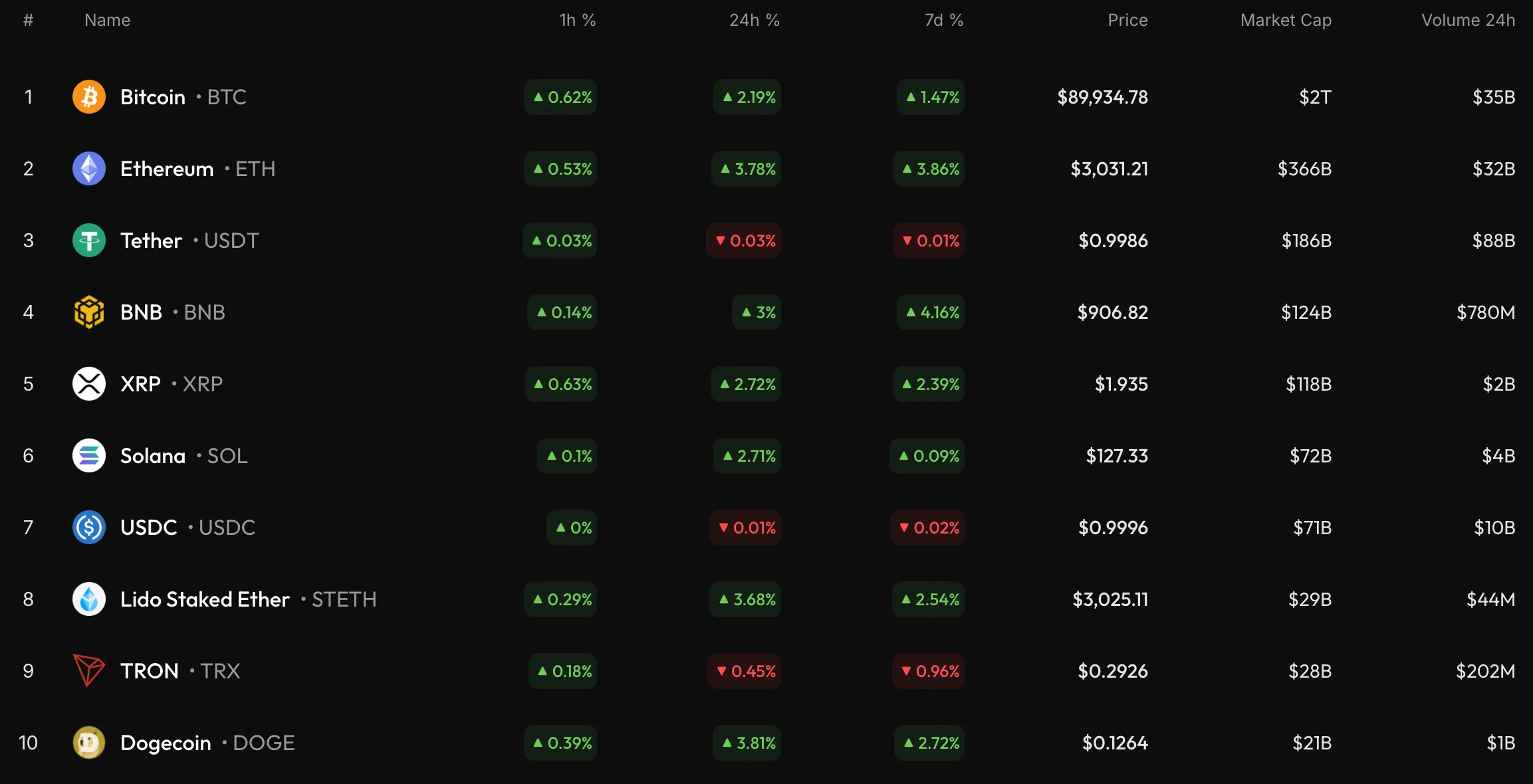The height and width of the screenshot is (784, 1533).
Task: Open the Dogecoin name link
Action: pyautogui.click(x=166, y=743)
